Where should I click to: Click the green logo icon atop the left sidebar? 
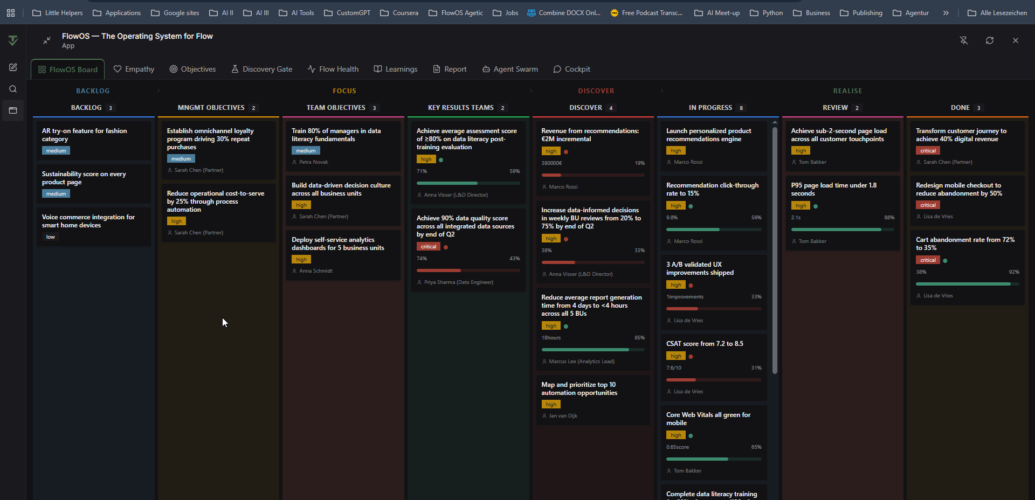tap(13, 40)
